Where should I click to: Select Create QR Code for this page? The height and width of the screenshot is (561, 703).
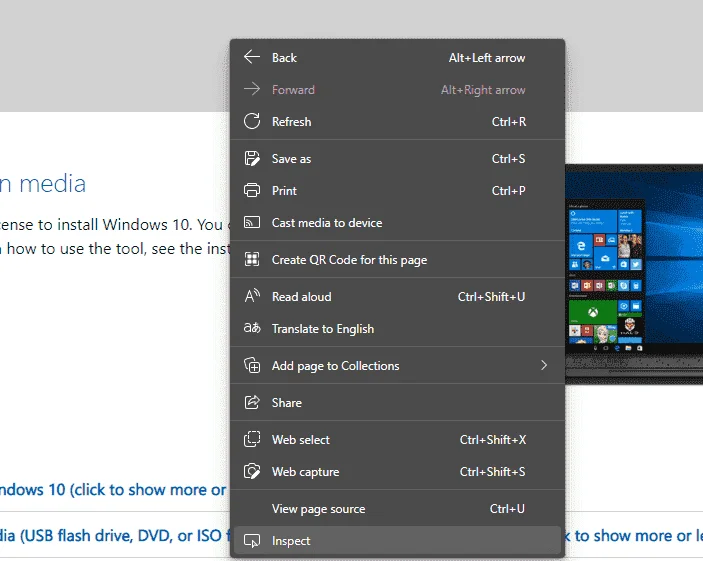[397, 260]
